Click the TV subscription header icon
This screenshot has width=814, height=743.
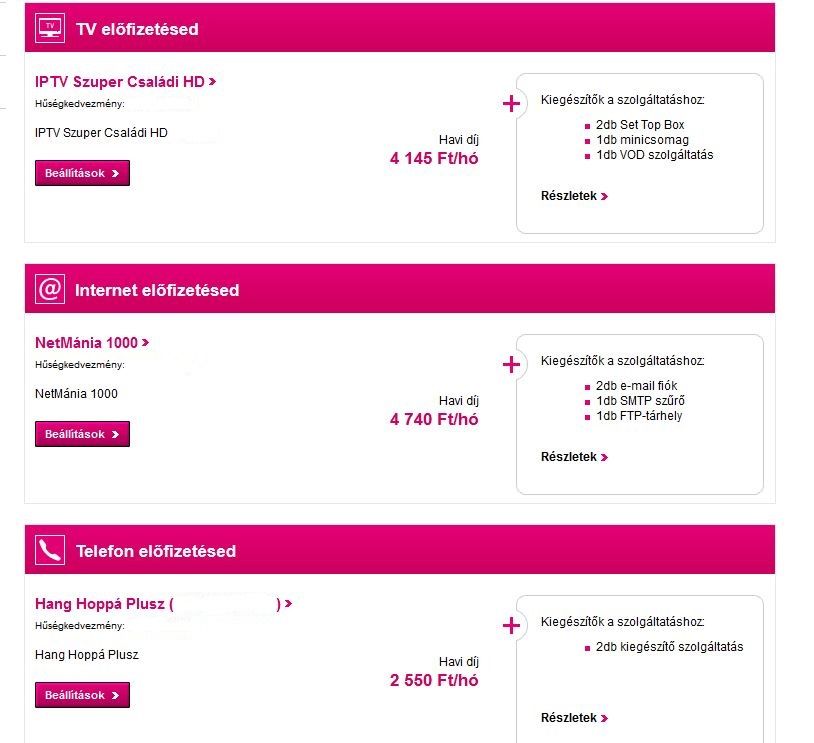click(49, 28)
